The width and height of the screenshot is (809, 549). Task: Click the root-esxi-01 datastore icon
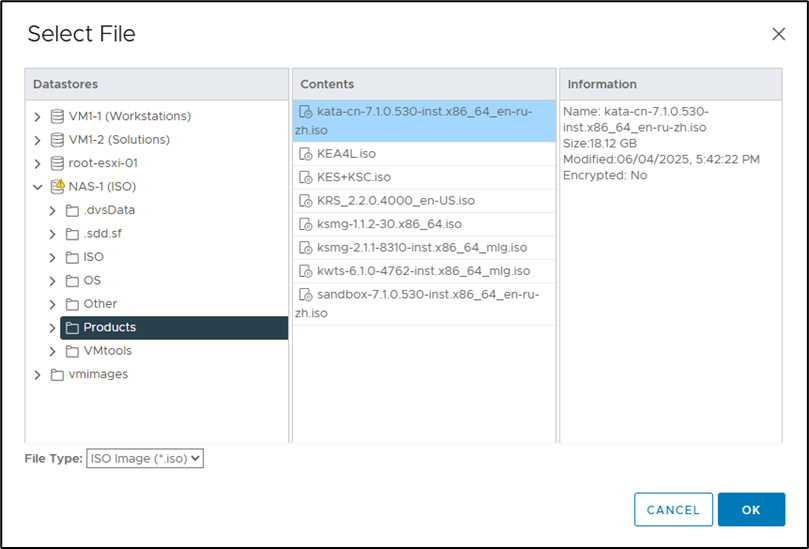(57, 164)
